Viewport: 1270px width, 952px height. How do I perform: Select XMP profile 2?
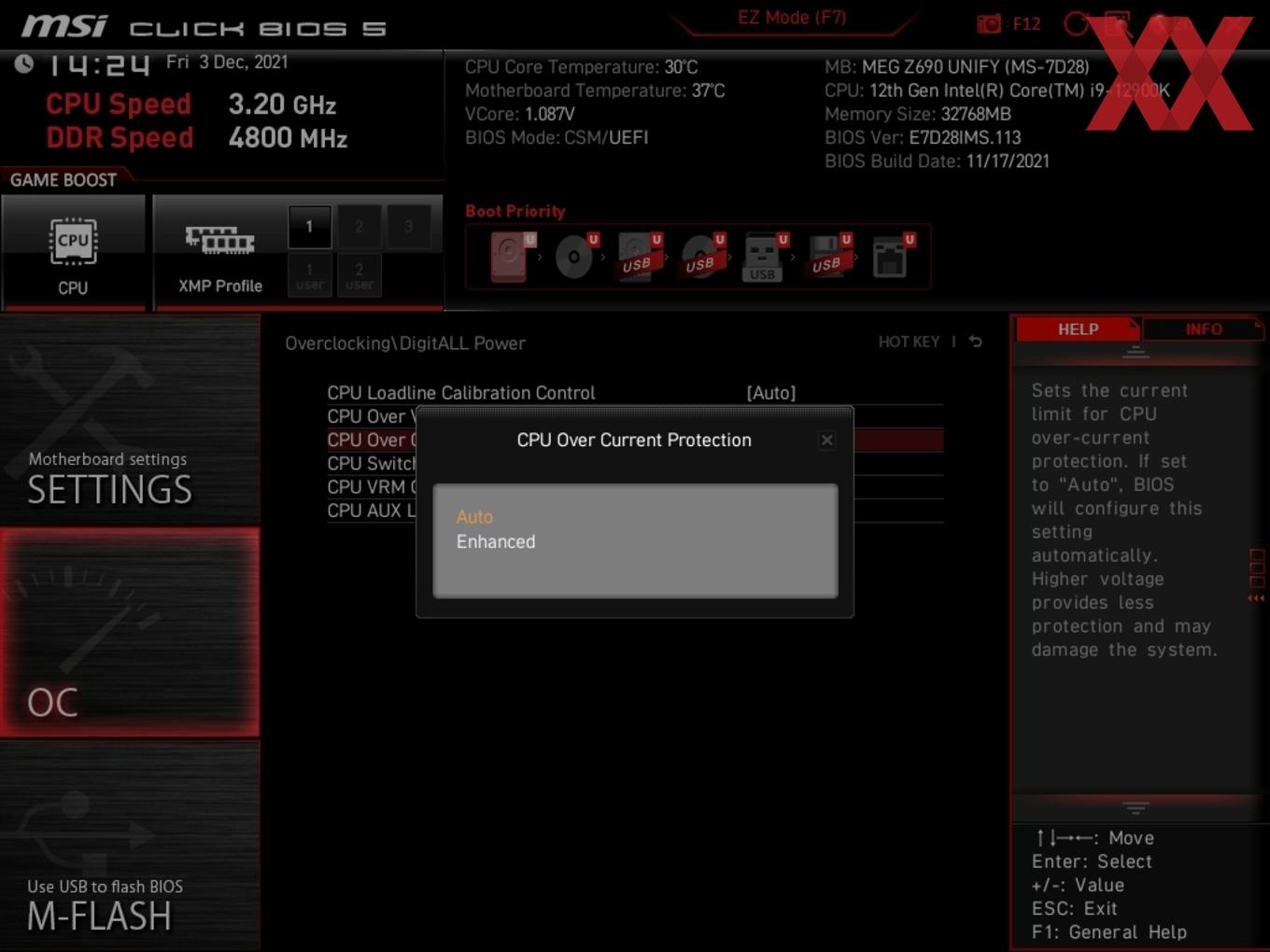tap(359, 227)
